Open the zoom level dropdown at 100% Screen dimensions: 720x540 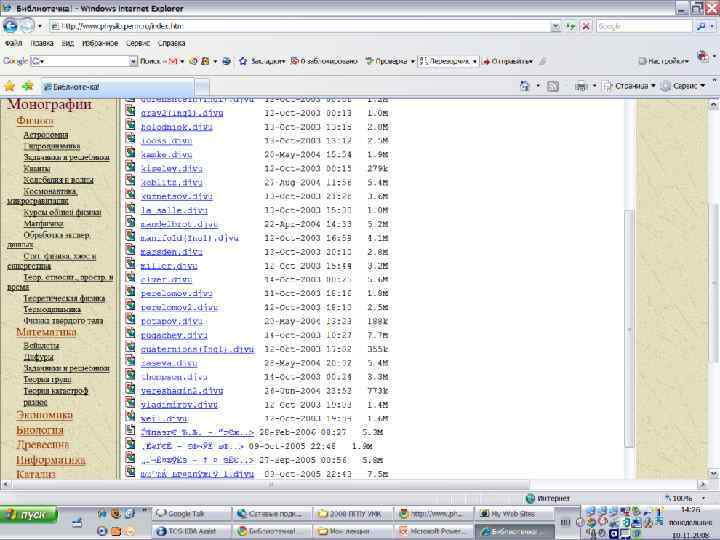[x=703, y=498]
